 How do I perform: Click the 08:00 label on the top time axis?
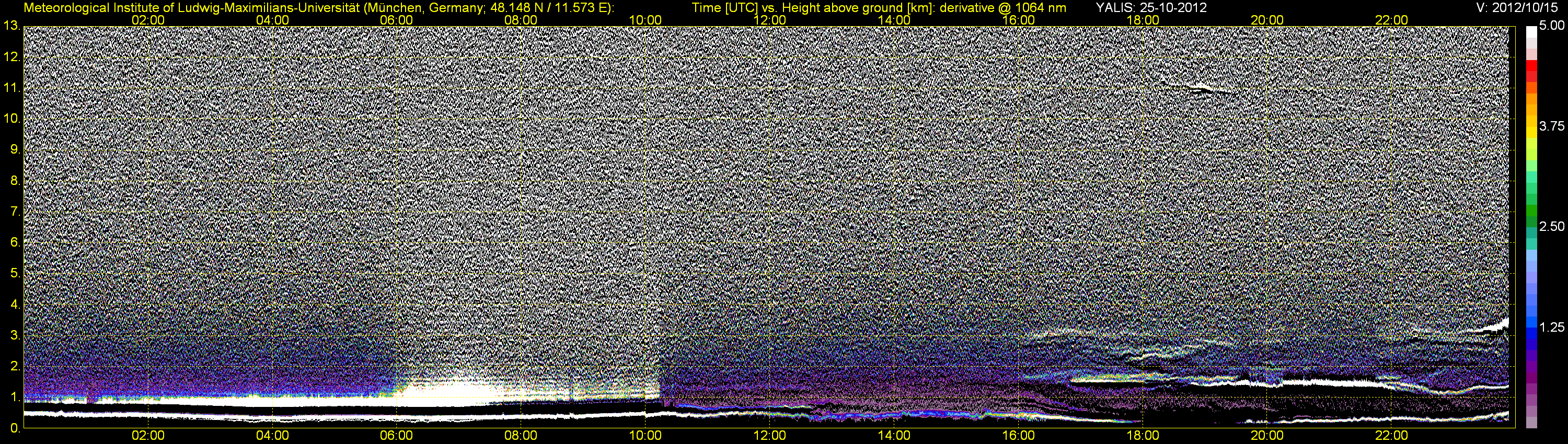point(521,20)
